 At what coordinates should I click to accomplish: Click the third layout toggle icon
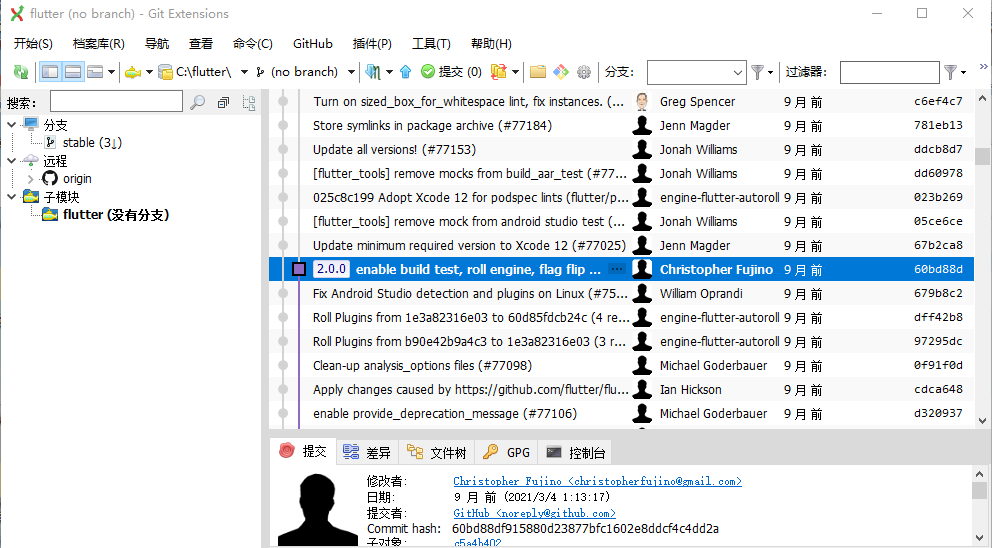pos(95,72)
